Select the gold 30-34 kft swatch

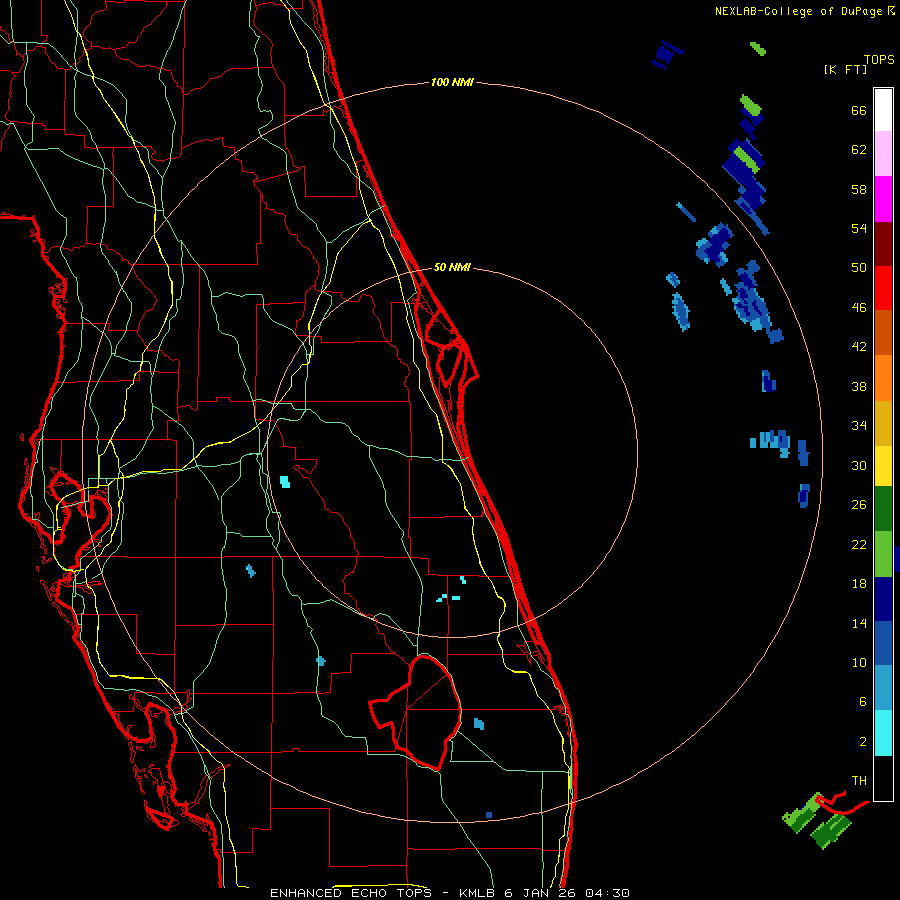tap(883, 423)
